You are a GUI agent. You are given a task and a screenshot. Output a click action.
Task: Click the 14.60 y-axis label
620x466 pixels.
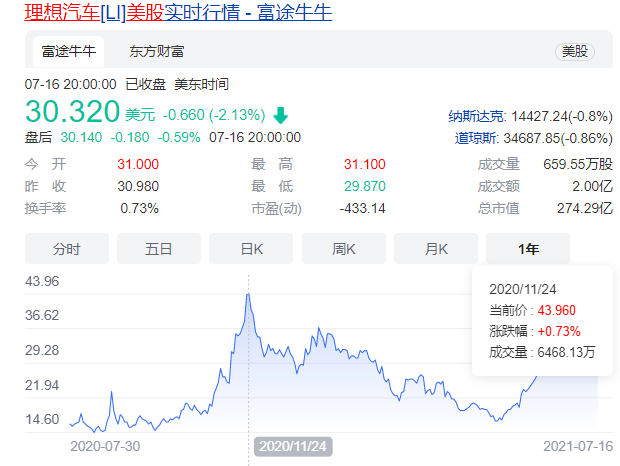[42, 419]
